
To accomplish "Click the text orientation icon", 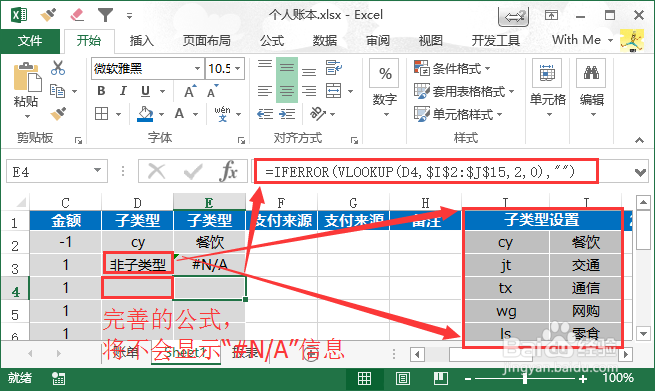I will coord(318,114).
